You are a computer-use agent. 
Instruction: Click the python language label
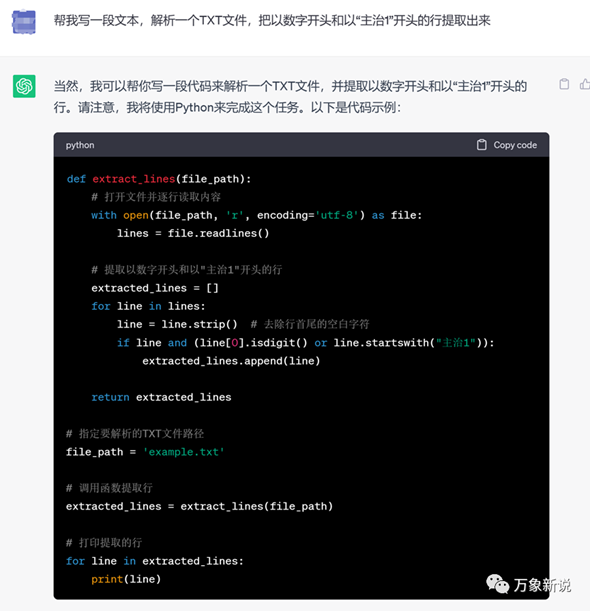click(x=80, y=145)
